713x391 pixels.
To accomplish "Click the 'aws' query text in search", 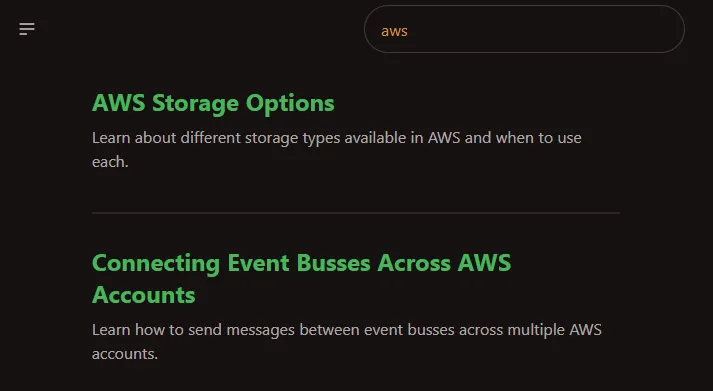I will (x=394, y=31).
